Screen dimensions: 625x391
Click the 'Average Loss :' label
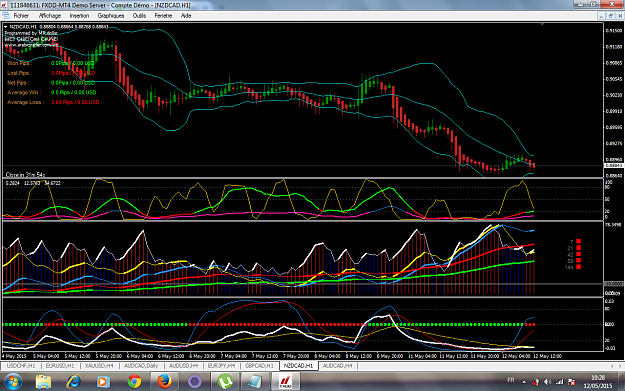pos(25,102)
